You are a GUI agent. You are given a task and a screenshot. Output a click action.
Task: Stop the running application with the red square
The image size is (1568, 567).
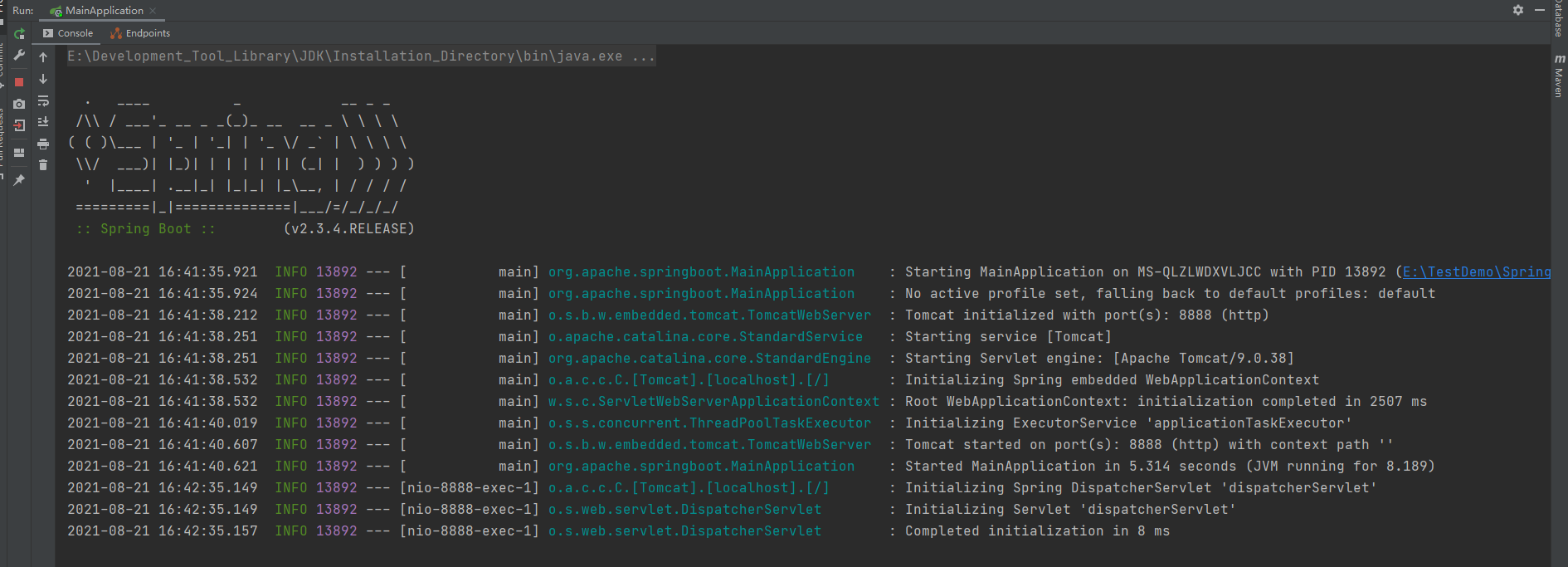[19, 82]
